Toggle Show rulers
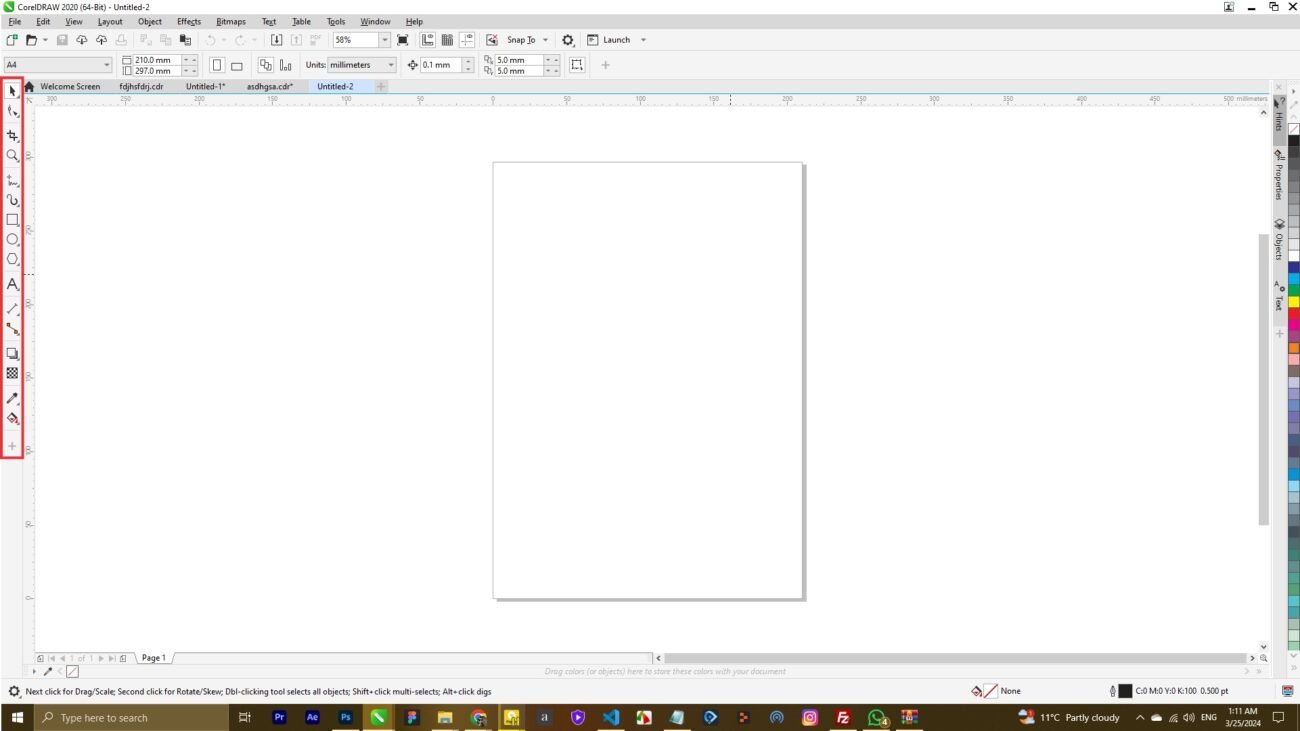1300x731 pixels. pos(428,40)
